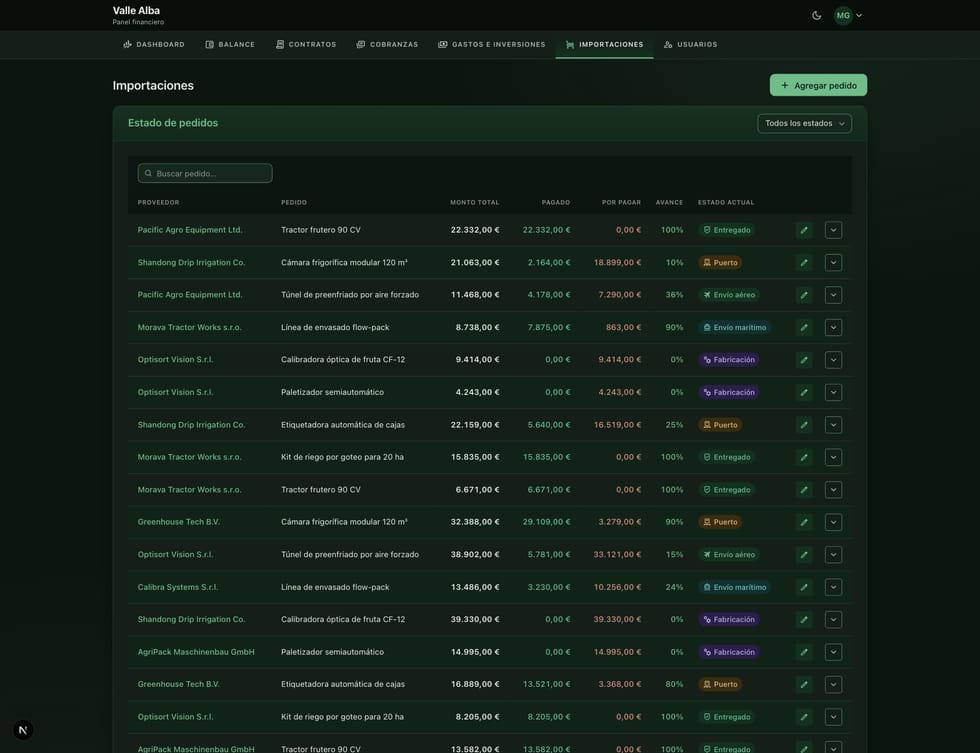
Task: Select the Usuarios tab
Action: (x=691, y=44)
